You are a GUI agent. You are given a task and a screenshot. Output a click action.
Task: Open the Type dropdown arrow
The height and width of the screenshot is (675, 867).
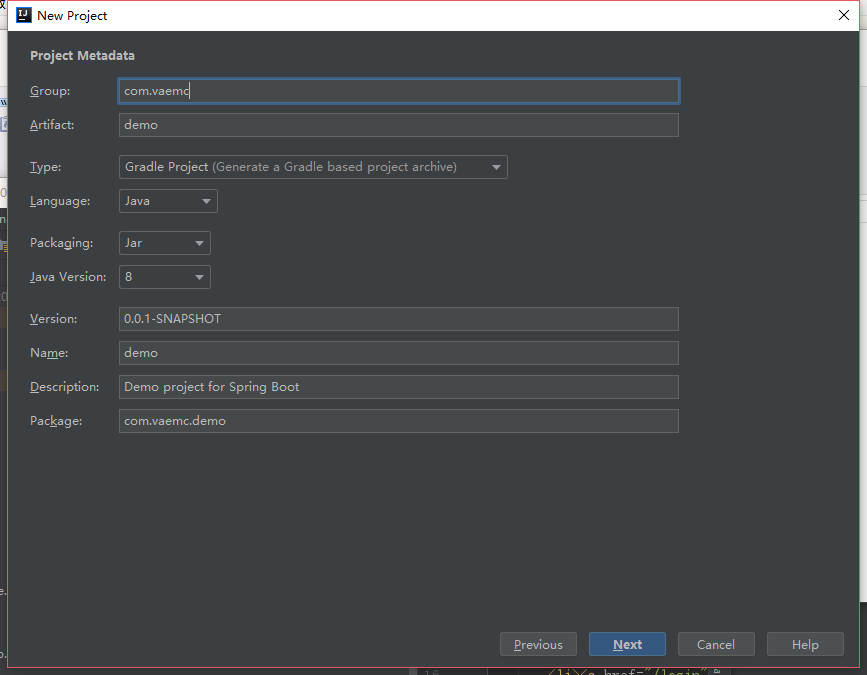(x=496, y=167)
